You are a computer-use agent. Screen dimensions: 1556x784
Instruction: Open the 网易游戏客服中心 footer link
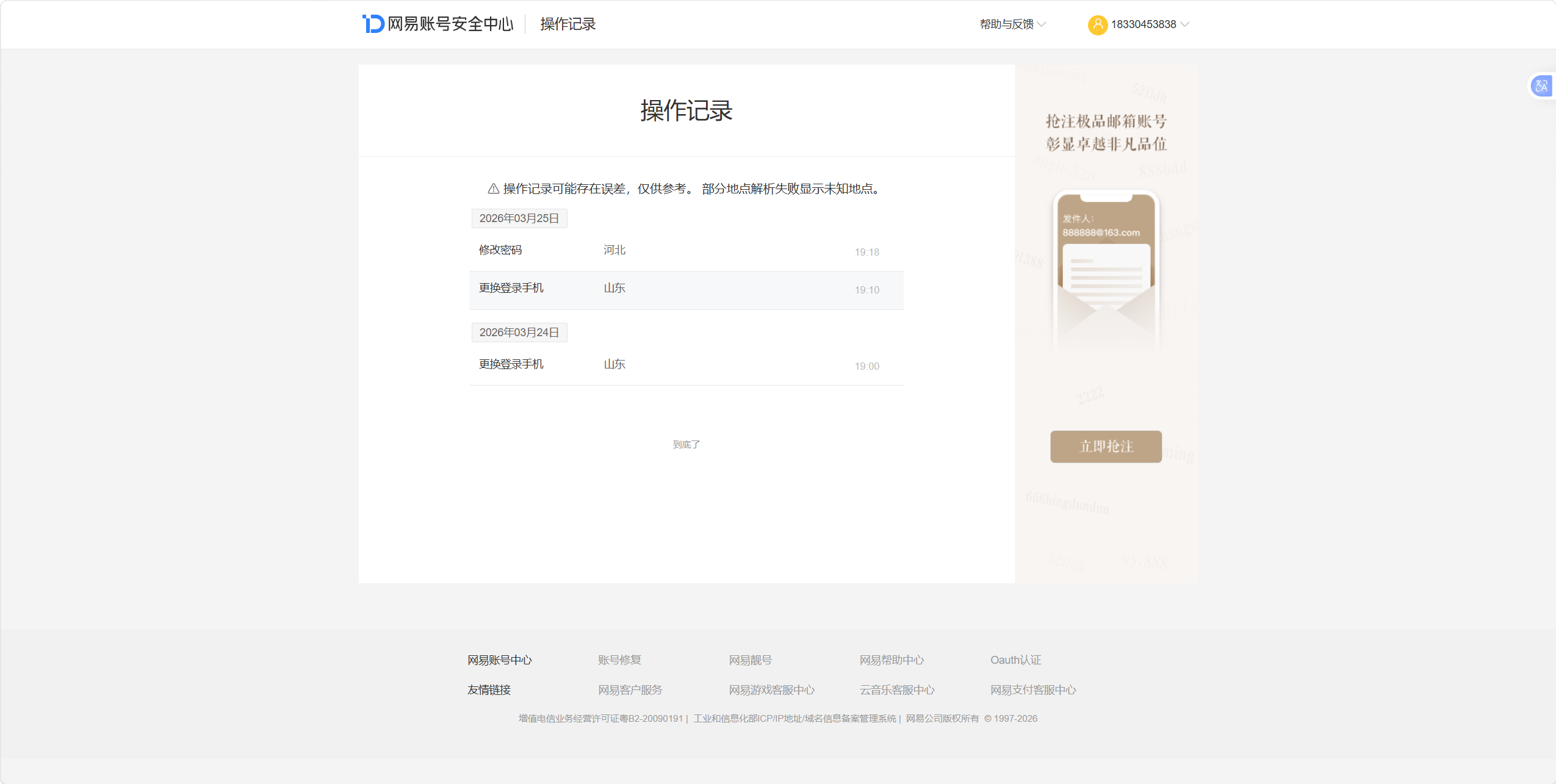point(771,690)
